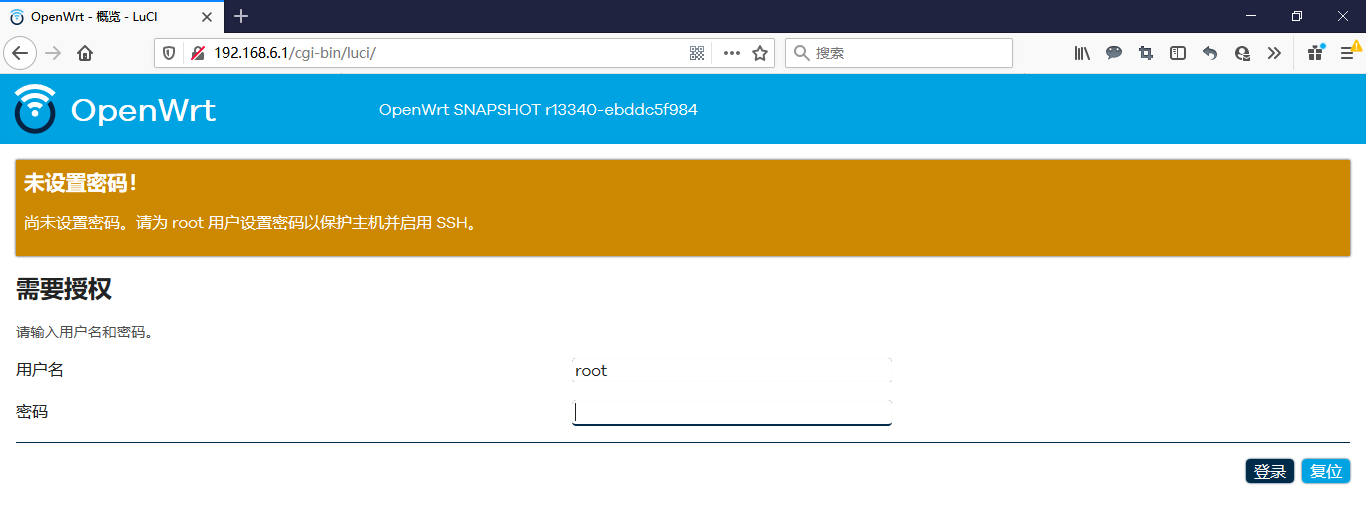Click the account avatar toolbar icon
Image resolution: width=1366 pixels, height=507 pixels.
pos(1242,53)
